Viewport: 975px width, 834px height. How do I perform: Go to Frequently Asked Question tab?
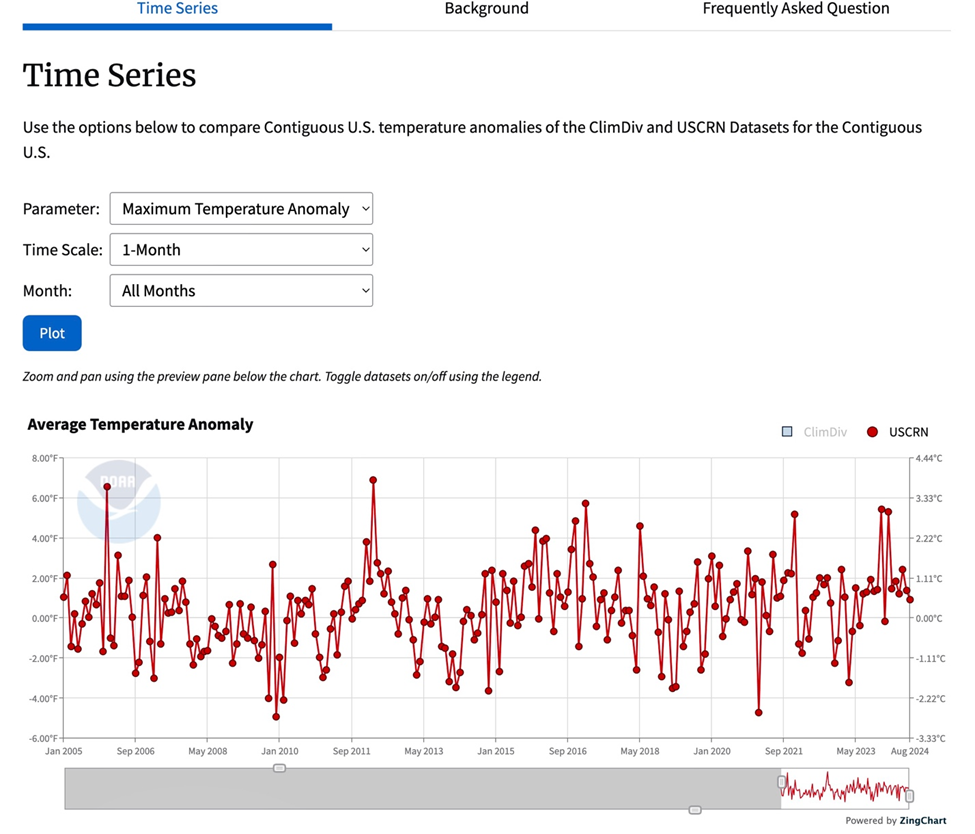(x=795, y=9)
